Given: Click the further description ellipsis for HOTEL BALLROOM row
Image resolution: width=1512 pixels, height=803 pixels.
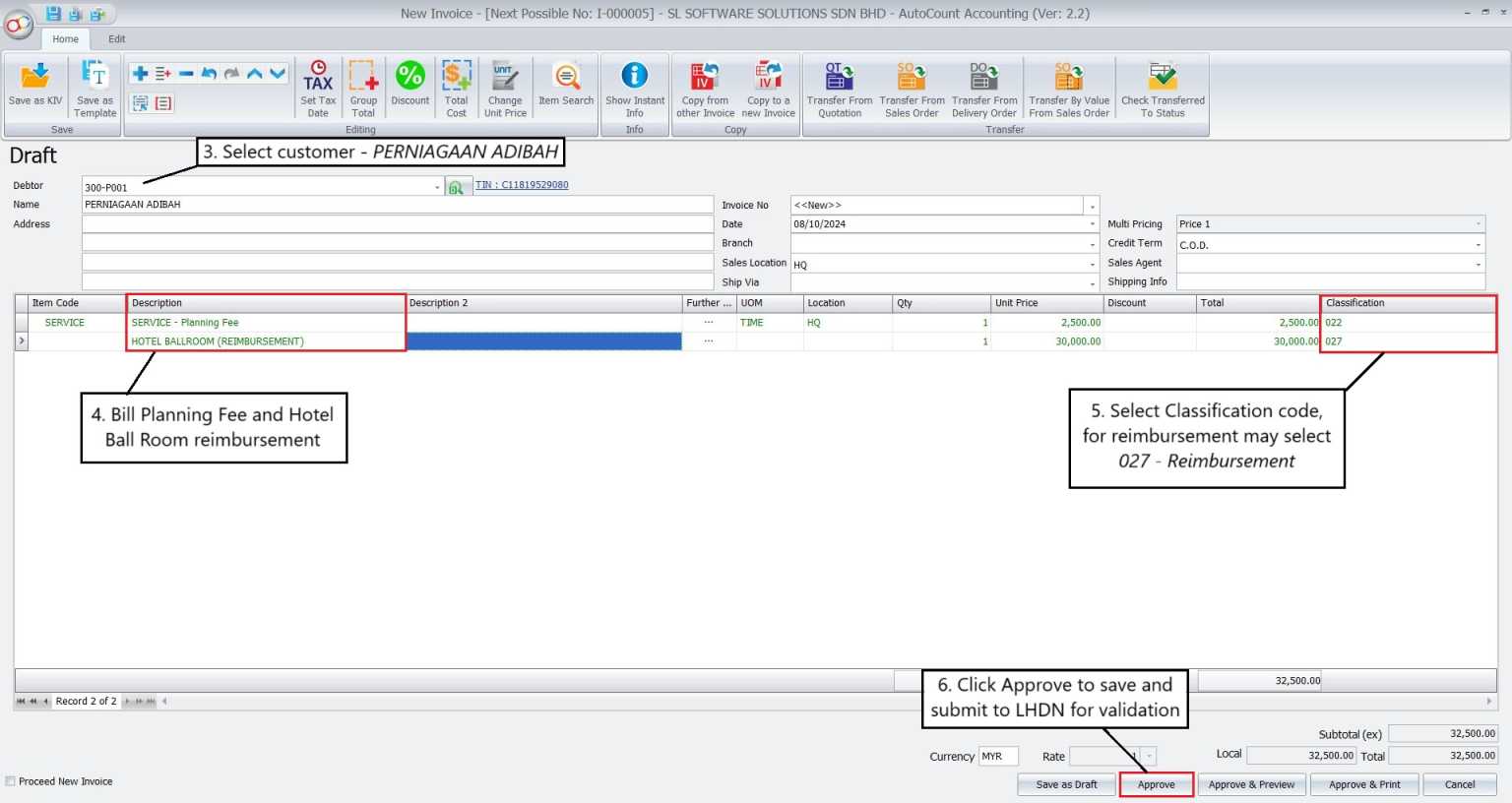Looking at the screenshot, I should pyautogui.click(x=709, y=341).
